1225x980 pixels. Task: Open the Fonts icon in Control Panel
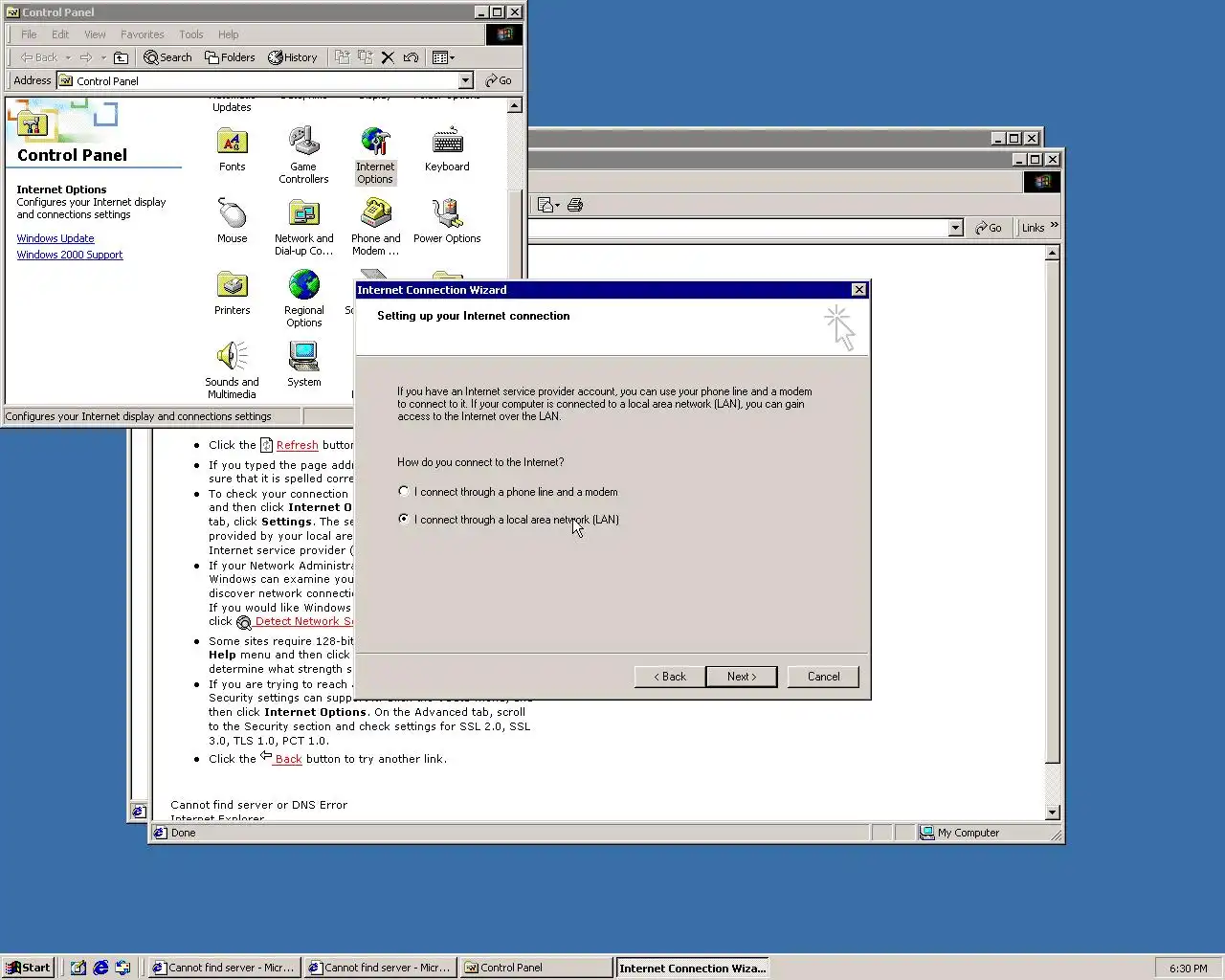tap(232, 150)
